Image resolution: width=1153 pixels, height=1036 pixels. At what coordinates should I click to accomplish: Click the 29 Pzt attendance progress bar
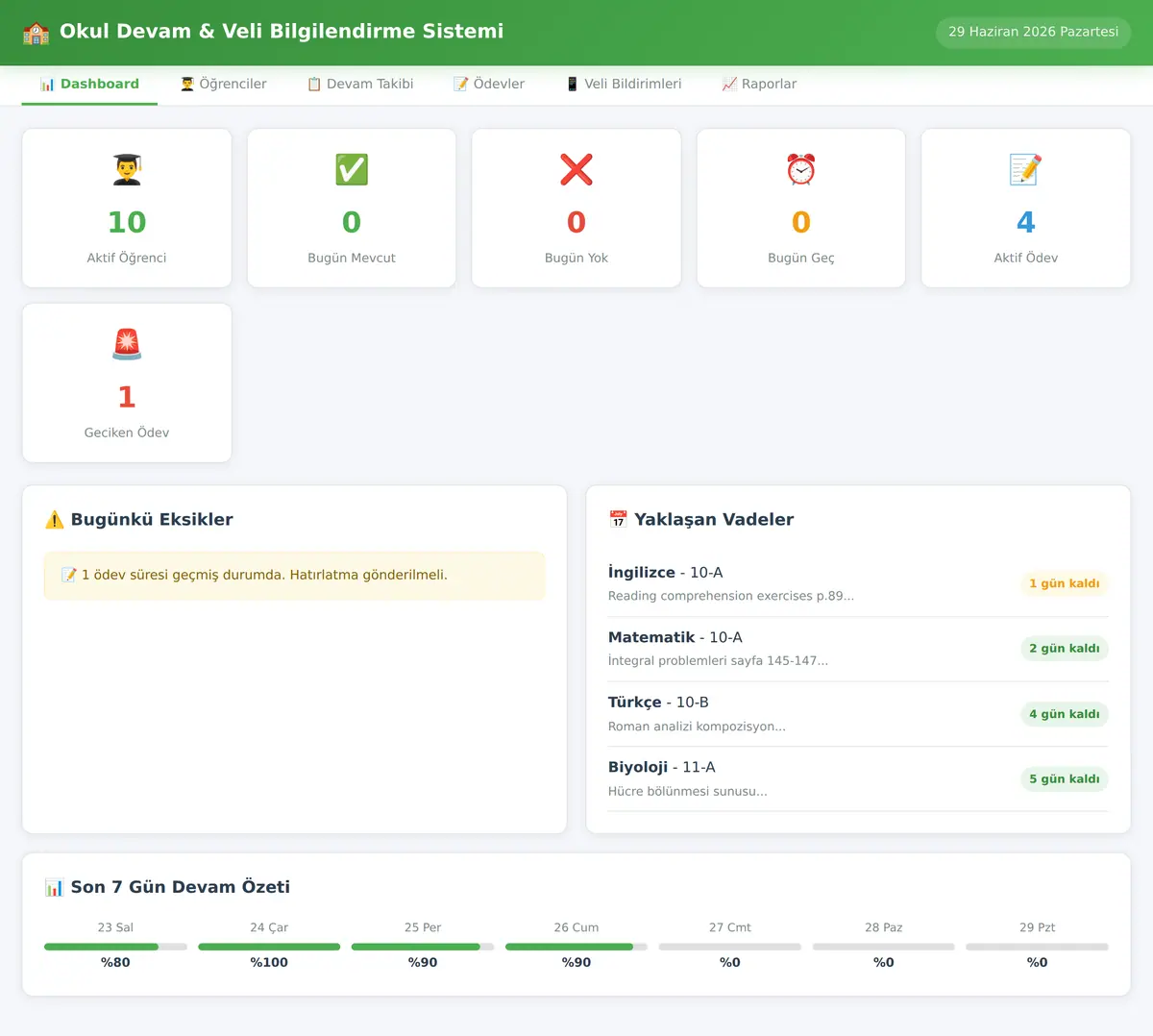1038,947
